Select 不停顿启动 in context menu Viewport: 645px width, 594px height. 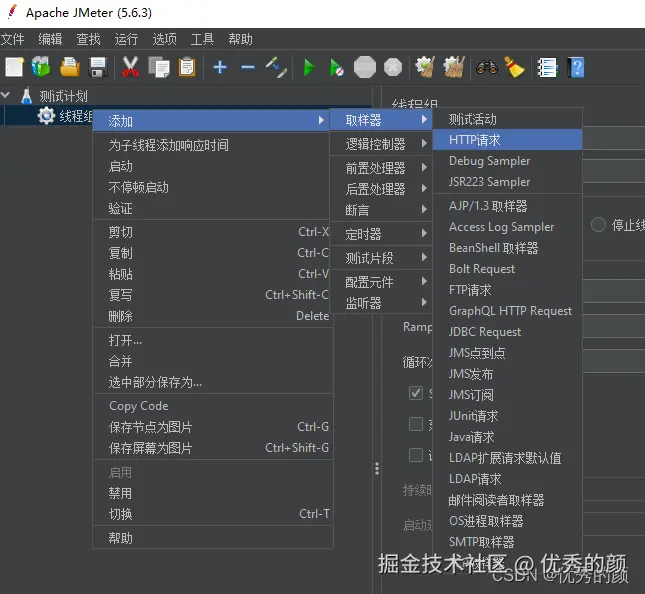pyautogui.click(x=211, y=188)
